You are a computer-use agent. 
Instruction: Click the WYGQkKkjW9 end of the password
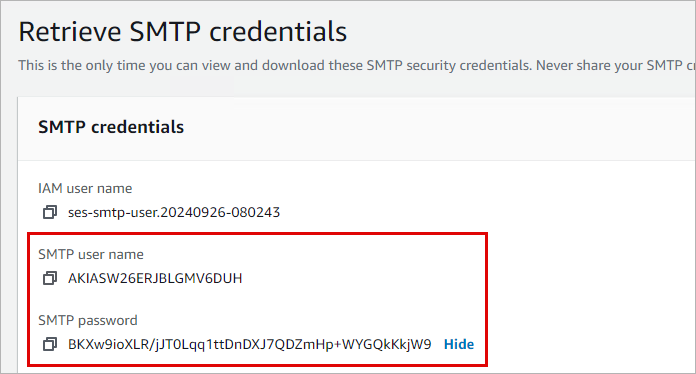387,344
